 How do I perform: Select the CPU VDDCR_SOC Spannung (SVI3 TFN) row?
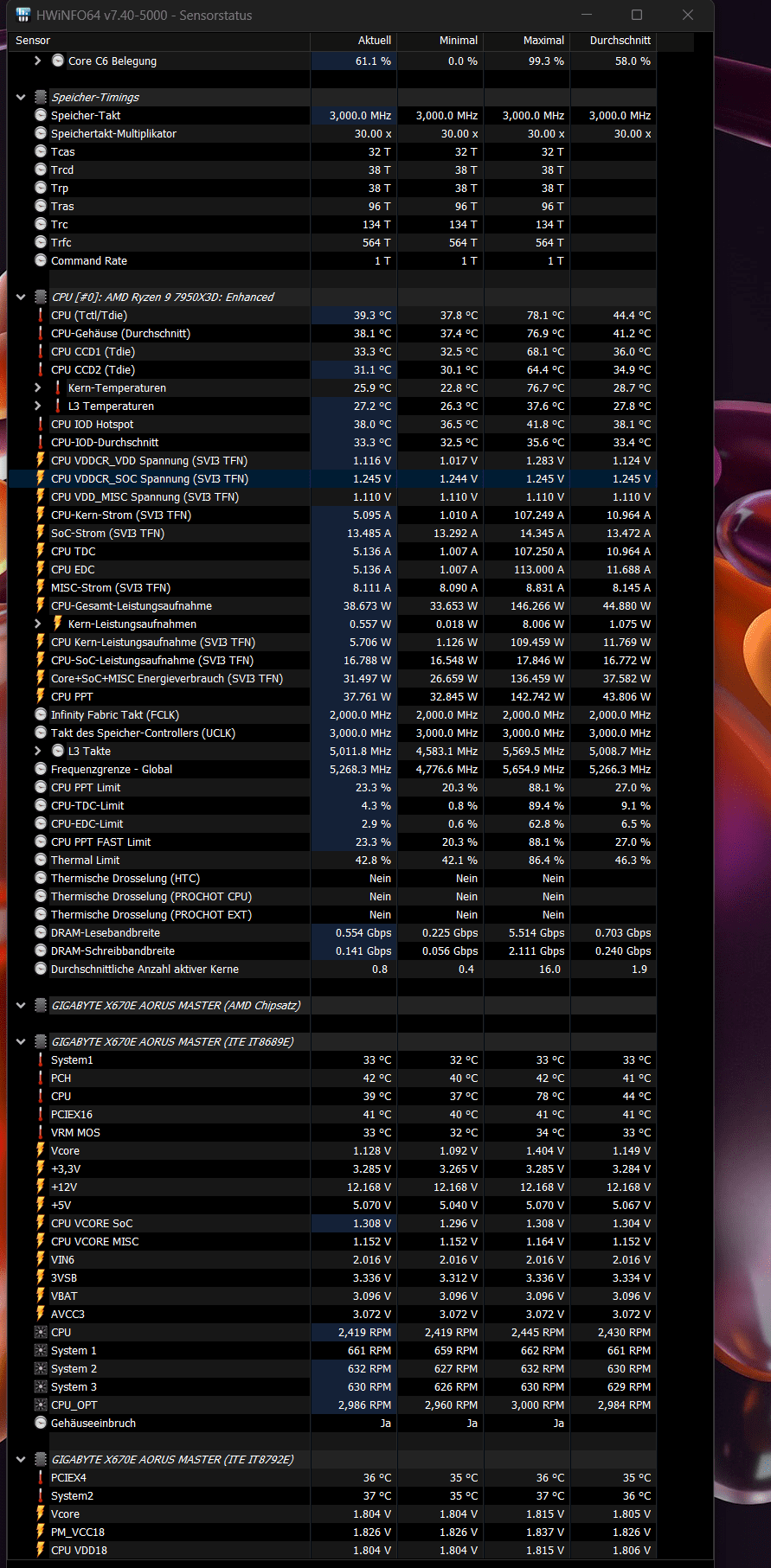click(332, 478)
